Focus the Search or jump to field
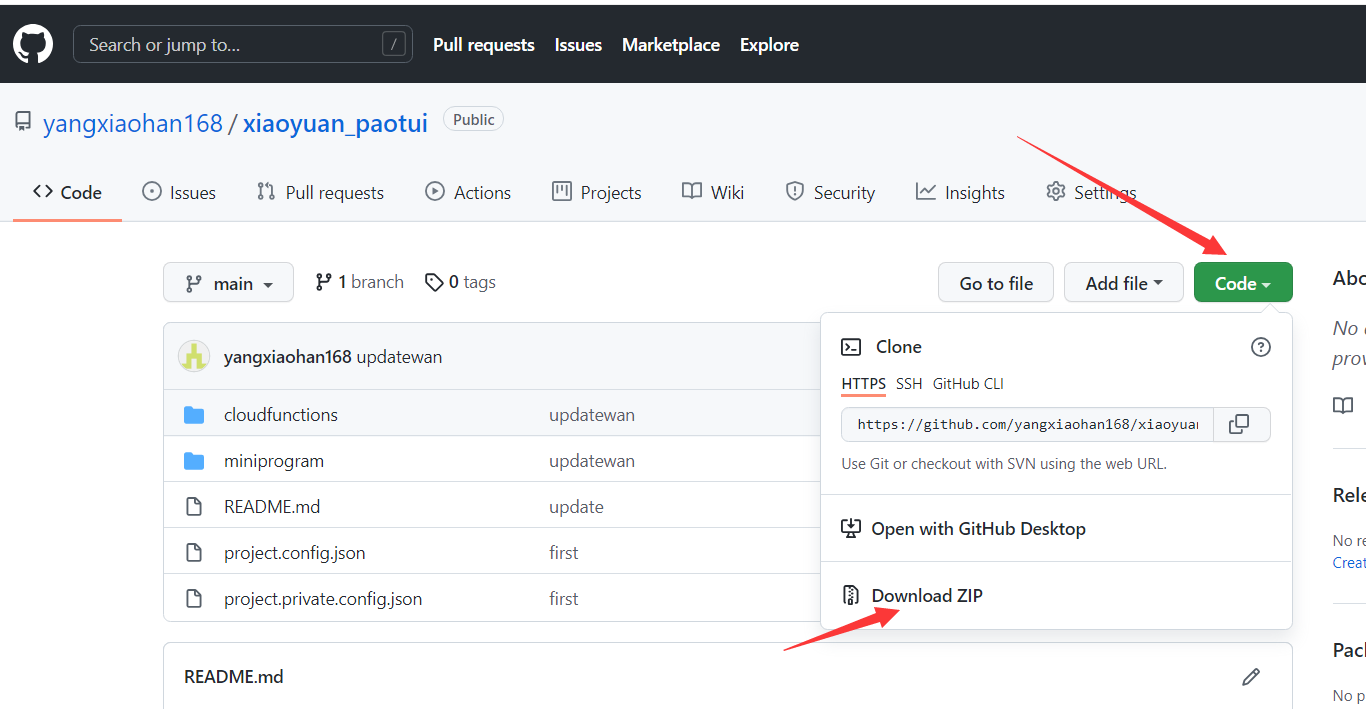1366x709 pixels. tap(243, 44)
